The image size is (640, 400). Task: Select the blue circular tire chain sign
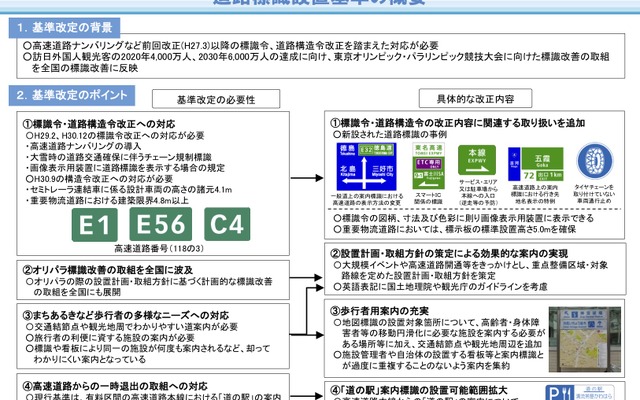595,161
